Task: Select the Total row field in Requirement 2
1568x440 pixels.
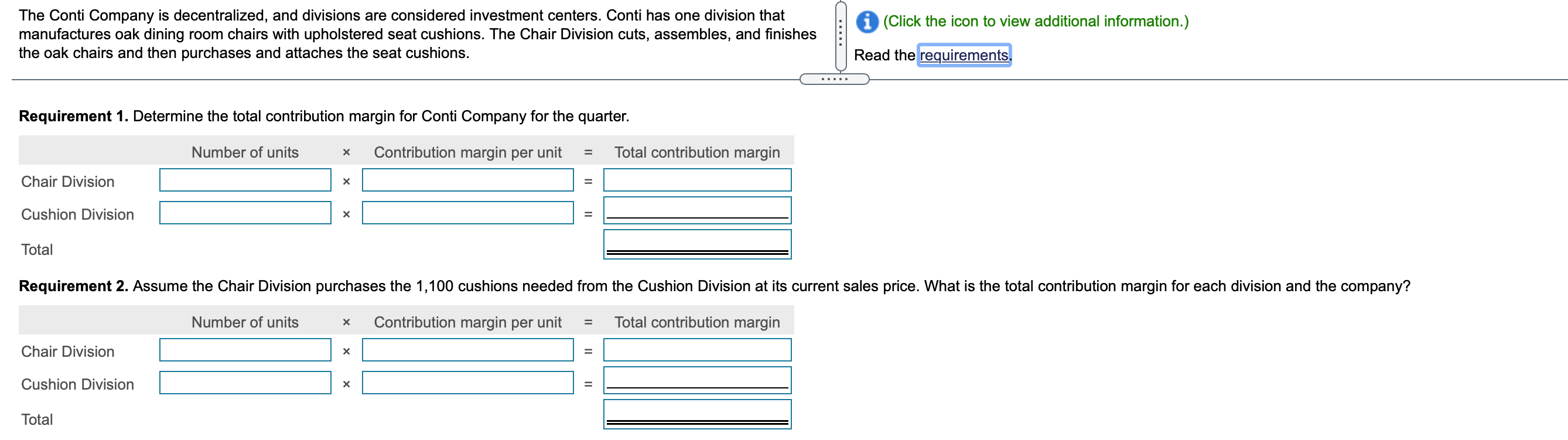Action: (x=696, y=416)
